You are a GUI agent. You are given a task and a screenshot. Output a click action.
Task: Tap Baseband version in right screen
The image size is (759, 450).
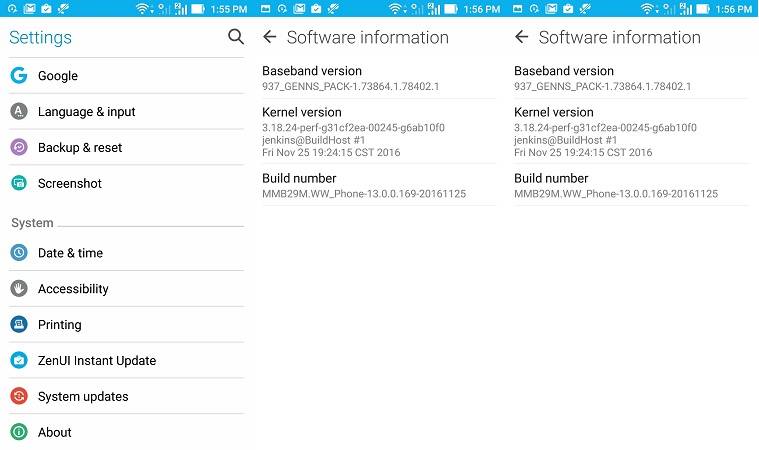pyautogui.click(x=631, y=78)
